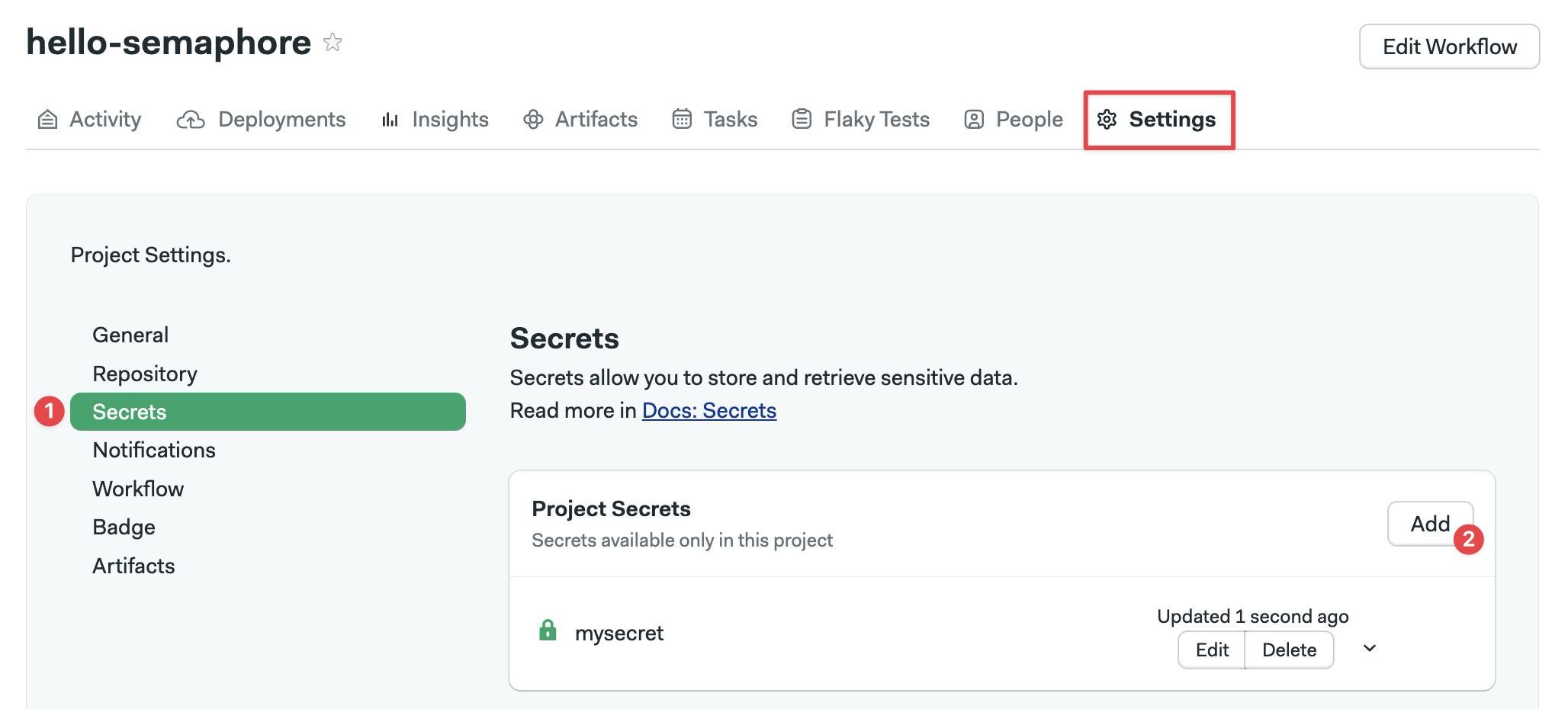Click the Updated 1 second ago text
The image size is (1568, 709).
(x=1253, y=616)
